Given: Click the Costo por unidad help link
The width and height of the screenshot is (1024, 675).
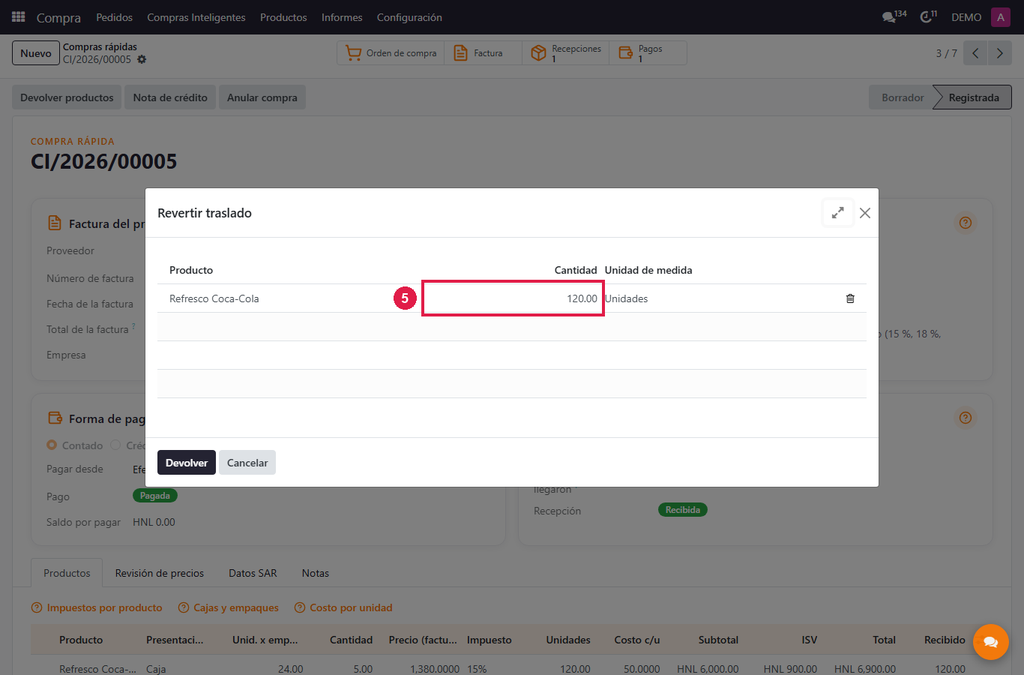Looking at the screenshot, I should [x=344, y=608].
